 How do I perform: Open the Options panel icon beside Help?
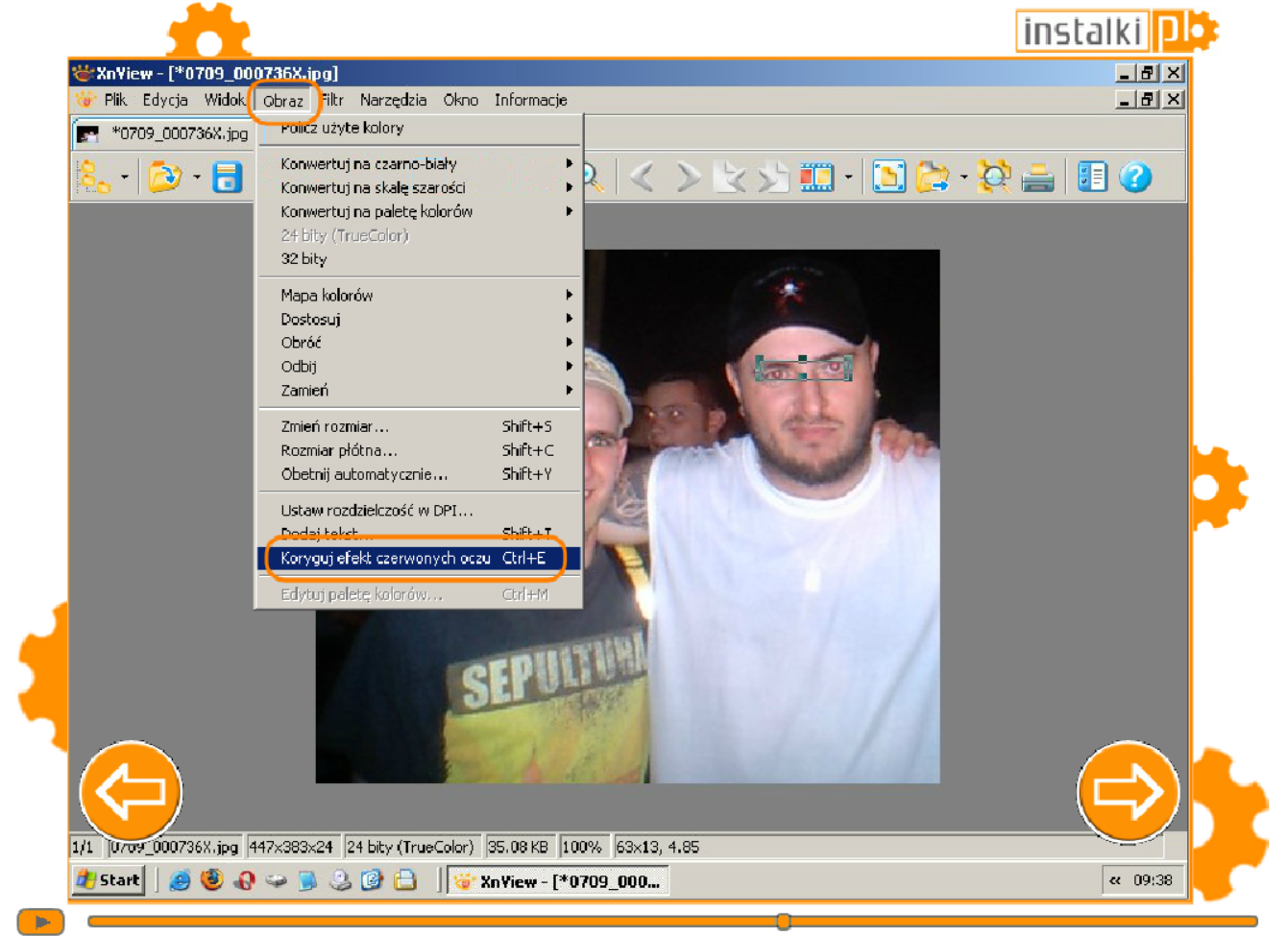point(1092,177)
